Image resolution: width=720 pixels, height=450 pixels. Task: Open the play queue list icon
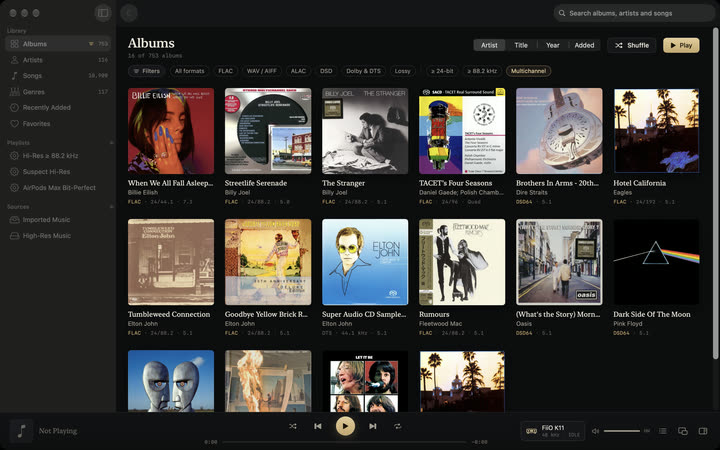coord(663,431)
